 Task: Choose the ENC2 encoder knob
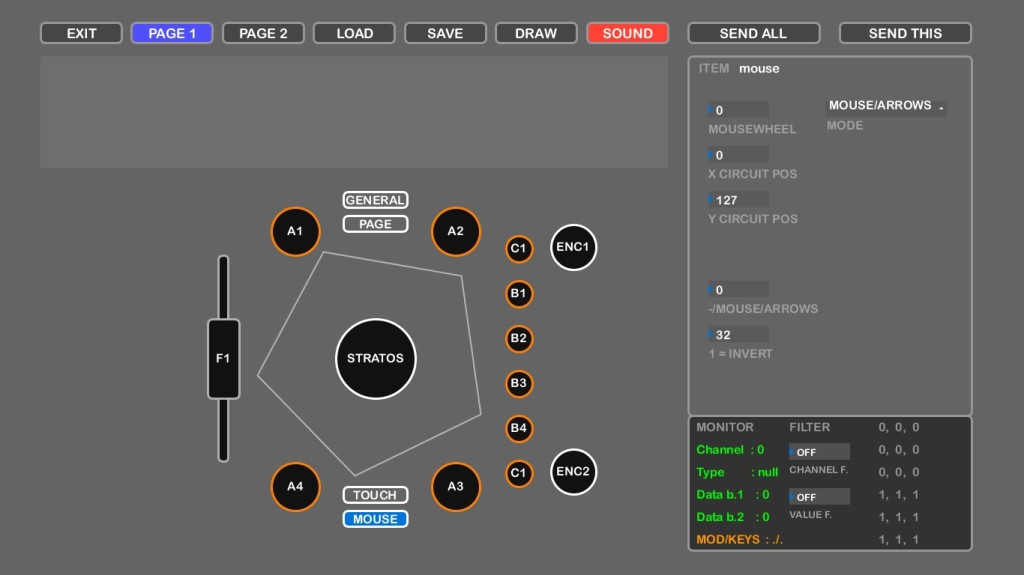[573, 472]
